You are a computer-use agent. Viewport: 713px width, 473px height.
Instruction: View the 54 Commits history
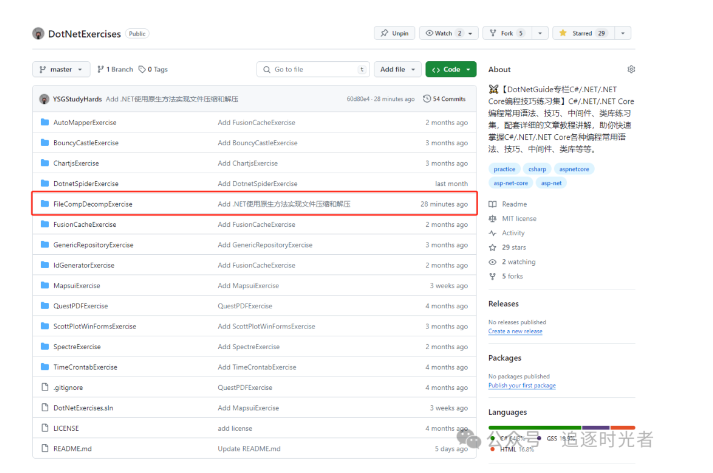point(444,99)
